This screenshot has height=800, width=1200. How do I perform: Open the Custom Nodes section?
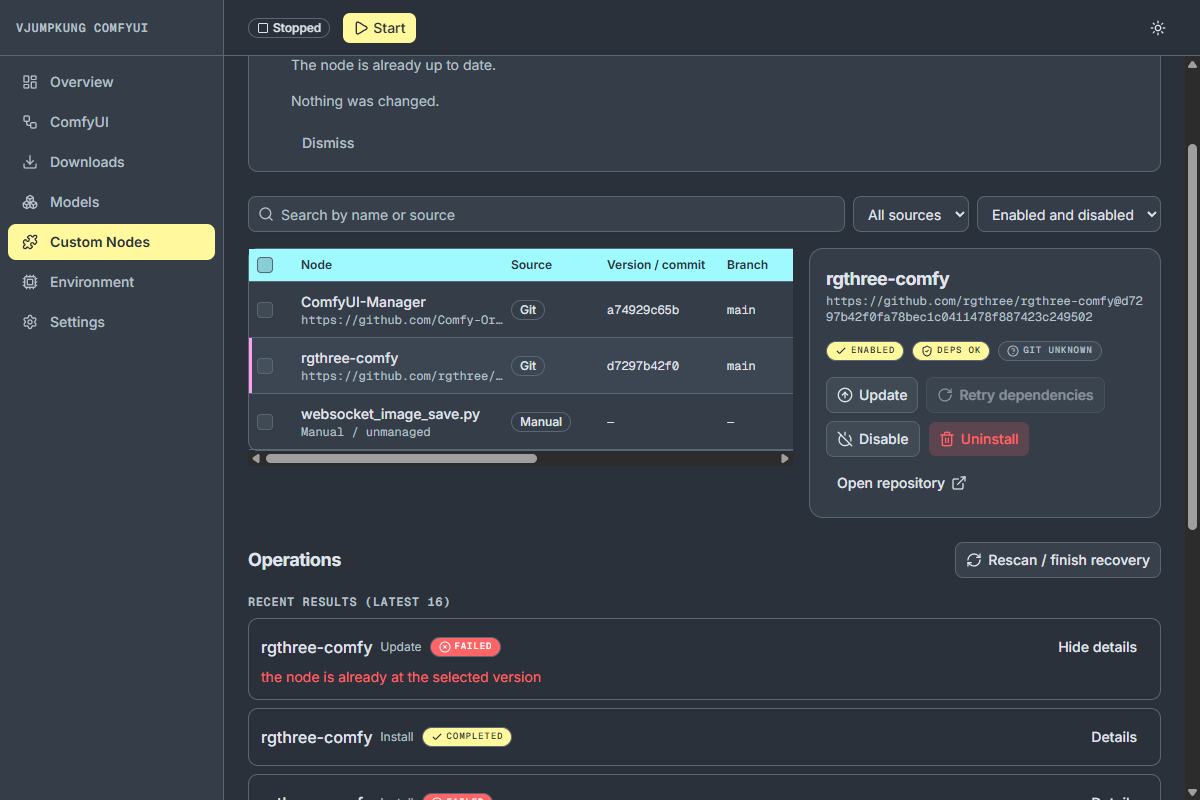pos(111,242)
